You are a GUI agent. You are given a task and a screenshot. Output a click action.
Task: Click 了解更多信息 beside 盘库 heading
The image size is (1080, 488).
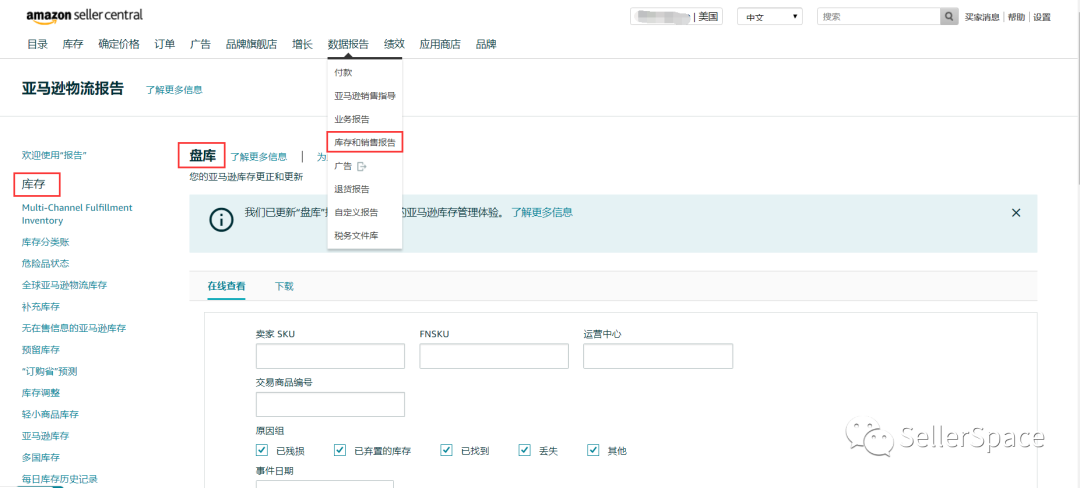coord(259,157)
